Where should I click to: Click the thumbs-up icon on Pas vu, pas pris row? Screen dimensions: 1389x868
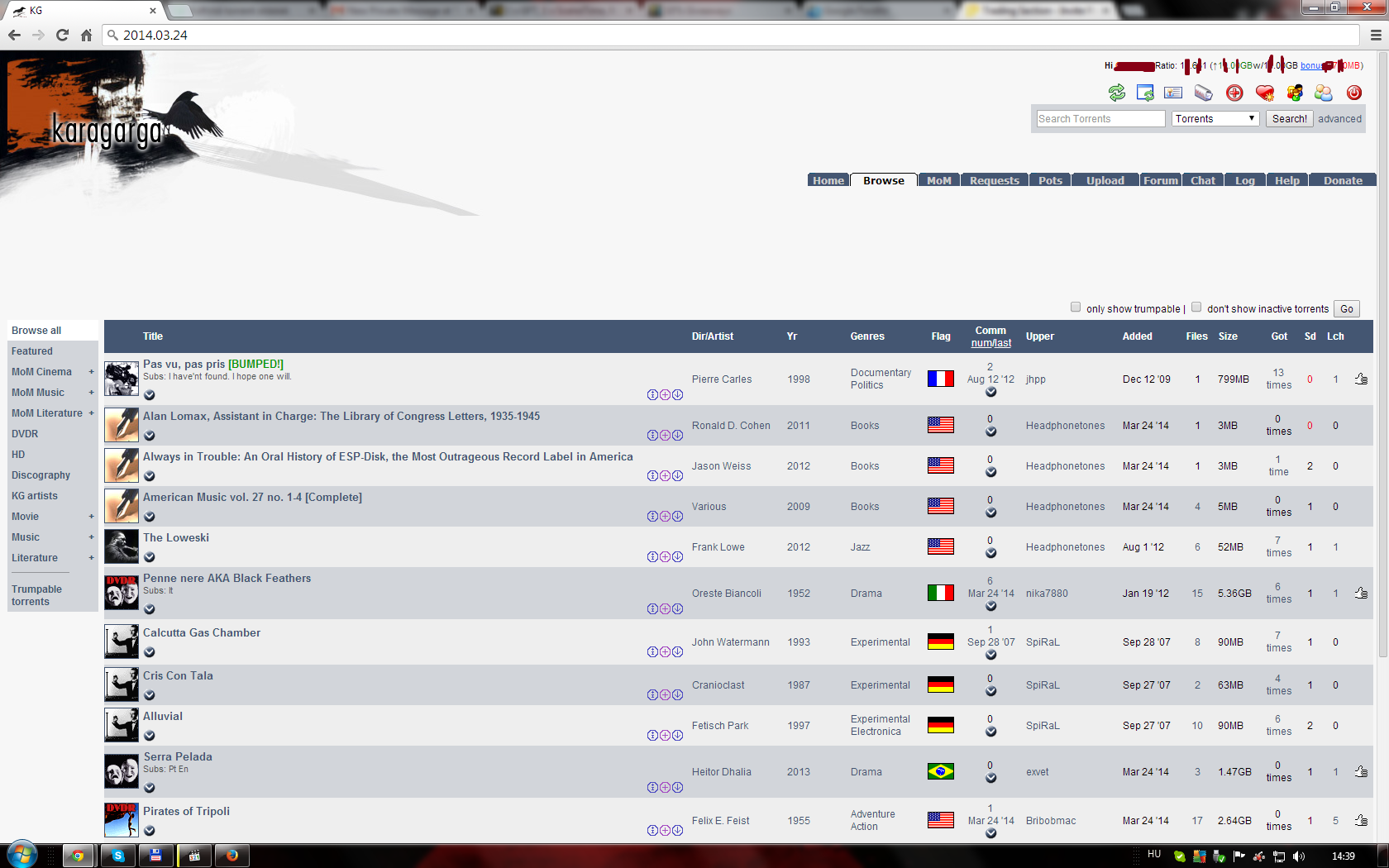pos(1361,379)
